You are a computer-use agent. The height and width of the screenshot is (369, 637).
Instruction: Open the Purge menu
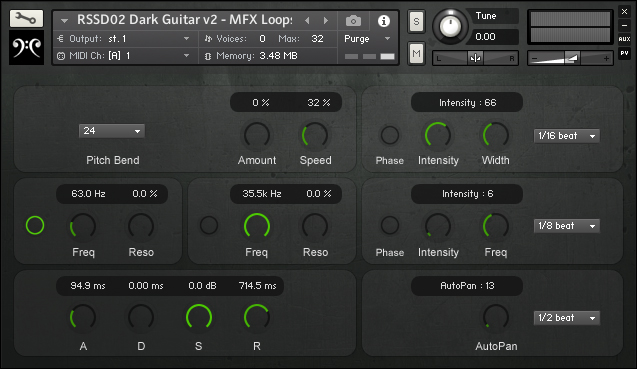pyautogui.click(x=367, y=39)
